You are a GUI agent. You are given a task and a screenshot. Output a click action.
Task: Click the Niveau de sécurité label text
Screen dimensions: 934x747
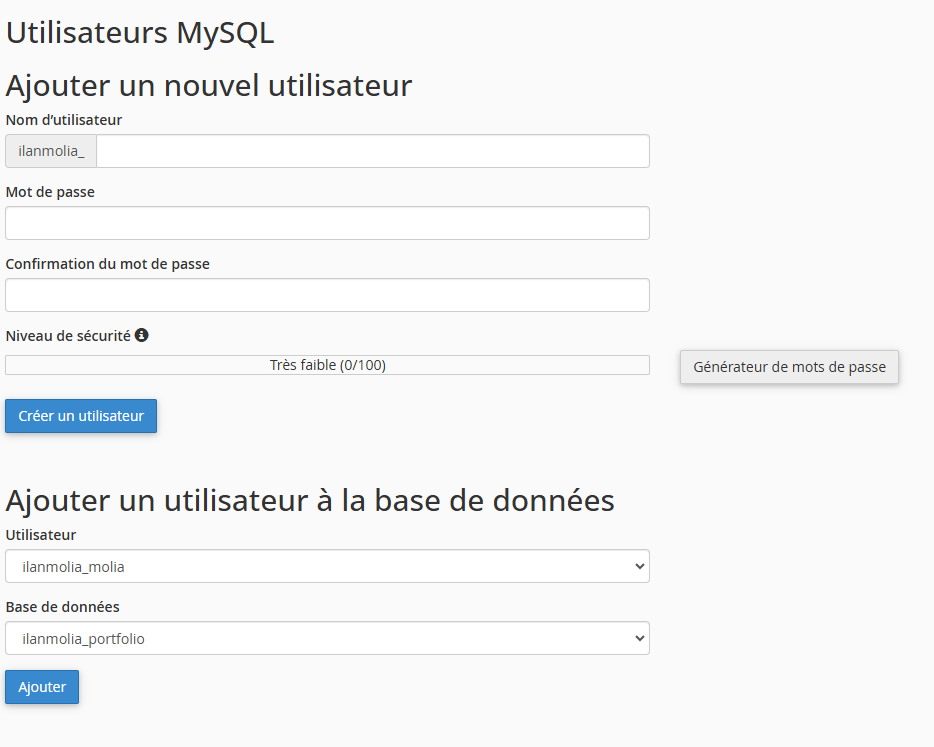point(68,336)
